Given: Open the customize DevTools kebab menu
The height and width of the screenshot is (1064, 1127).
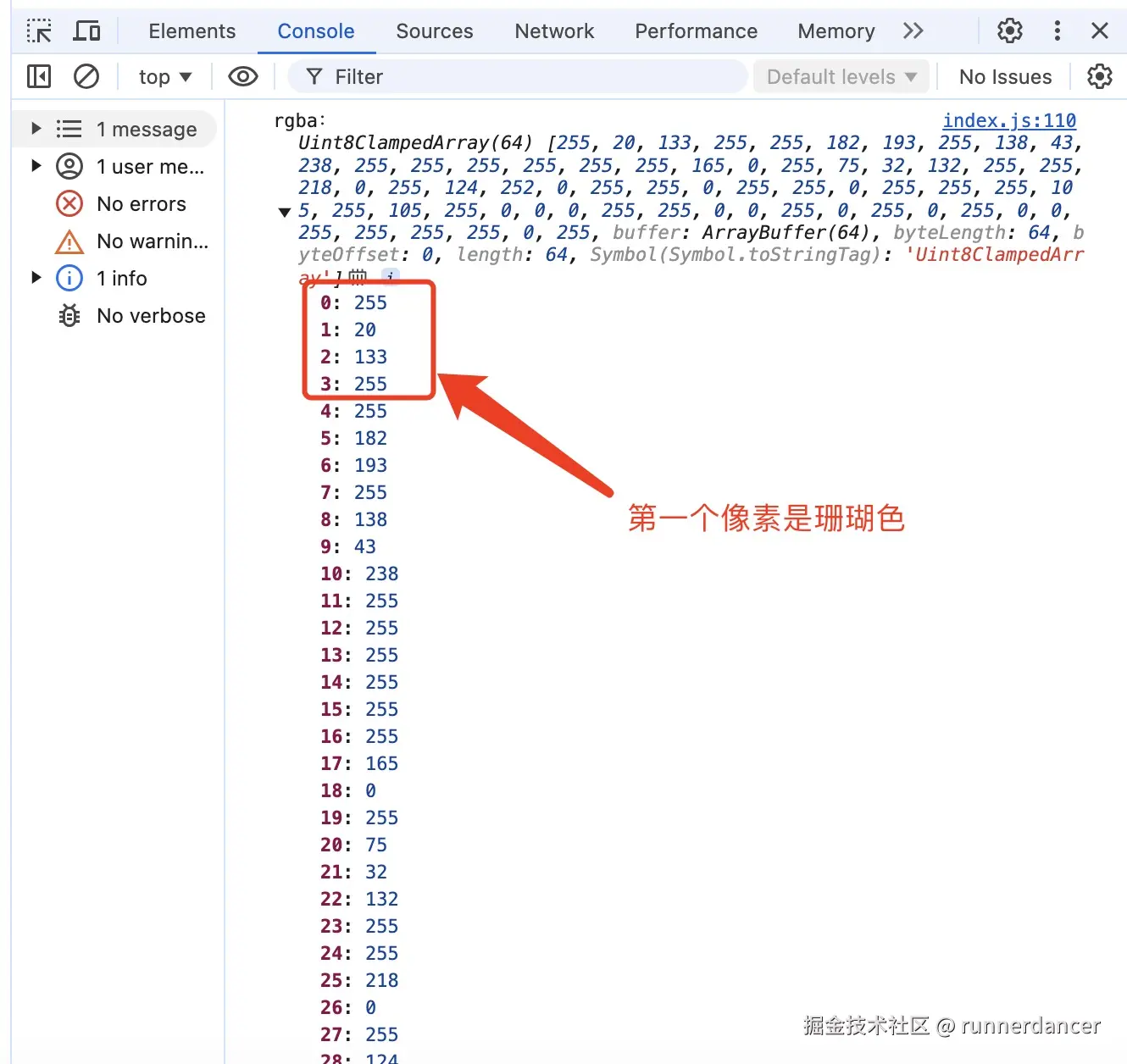Looking at the screenshot, I should click(x=1057, y=31).
